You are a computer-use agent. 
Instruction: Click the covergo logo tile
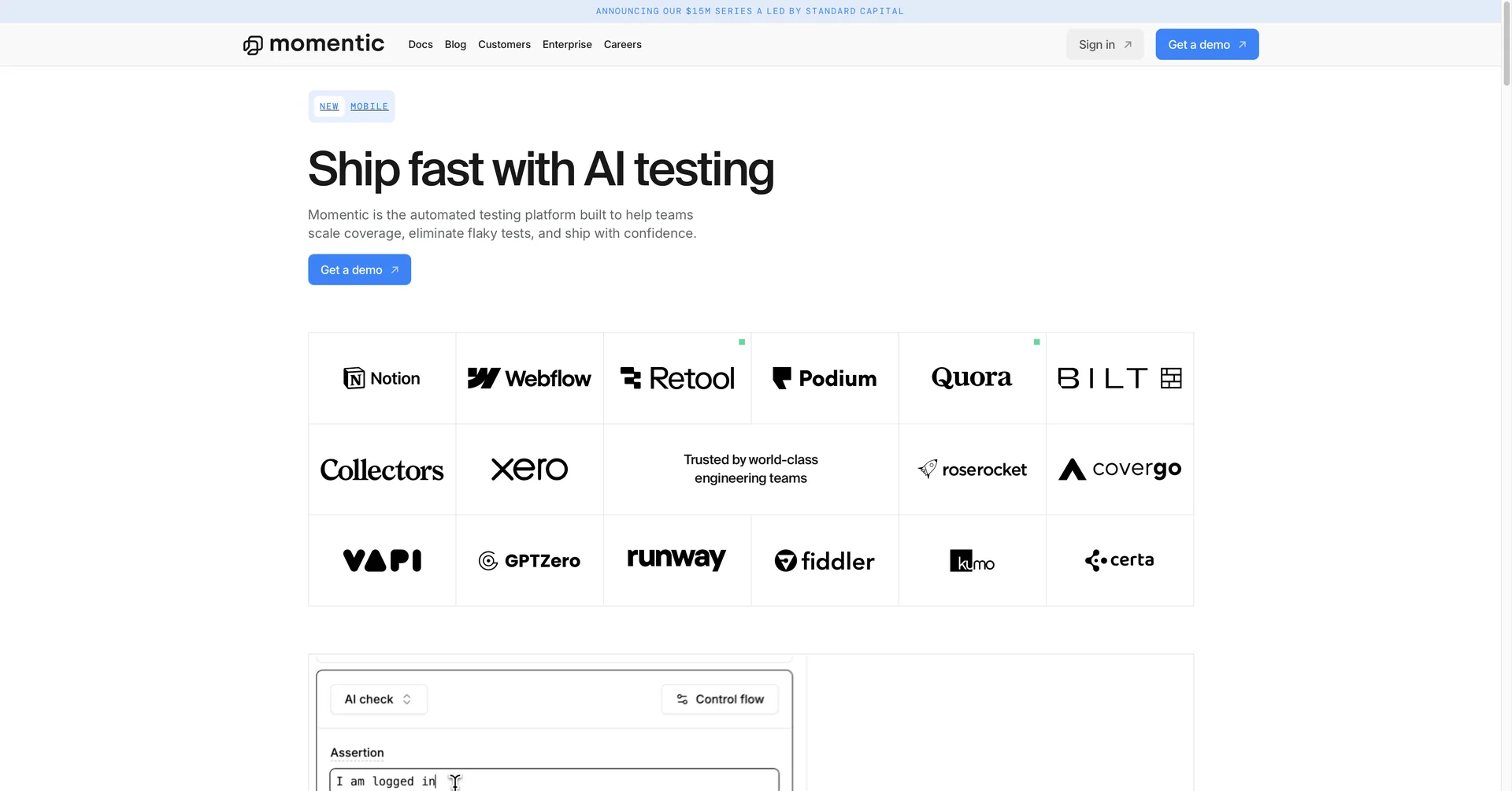point(1119,470)
